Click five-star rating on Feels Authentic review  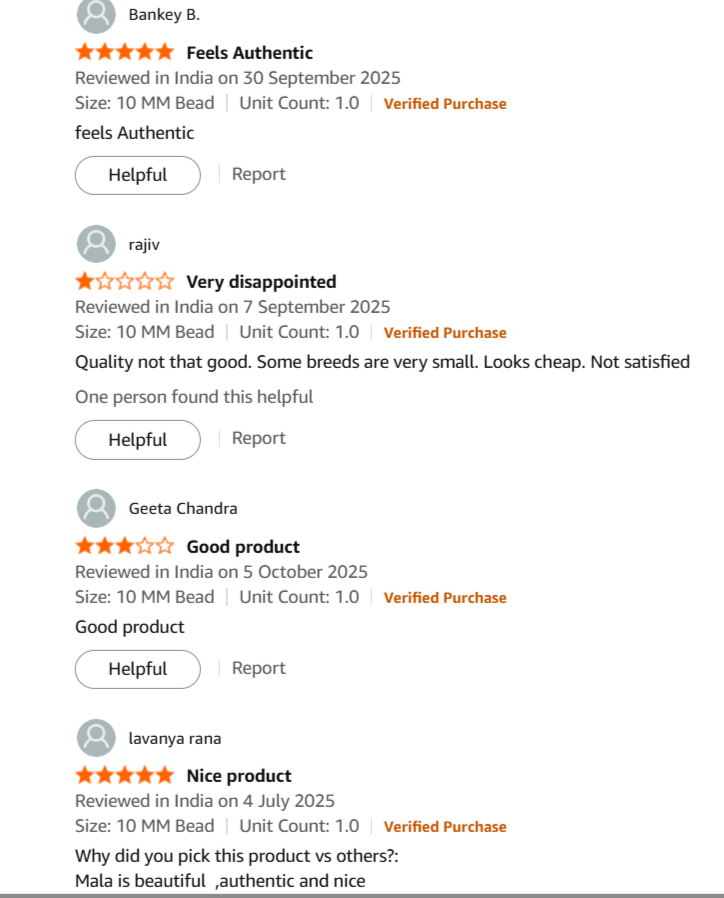point(124,52)
